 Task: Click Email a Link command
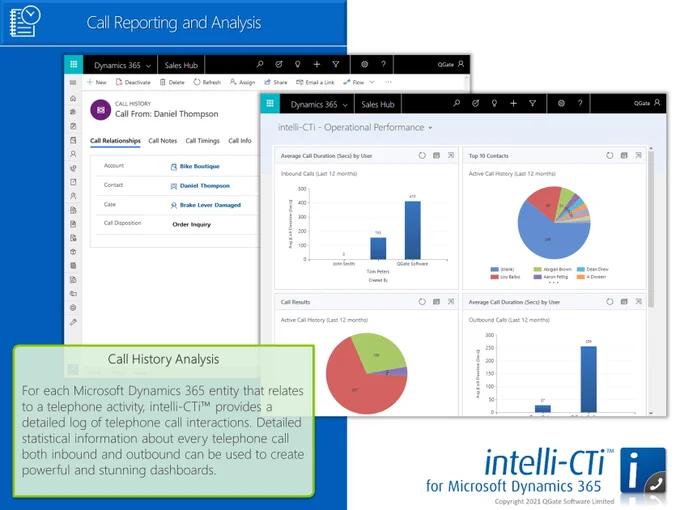point(315,82)
